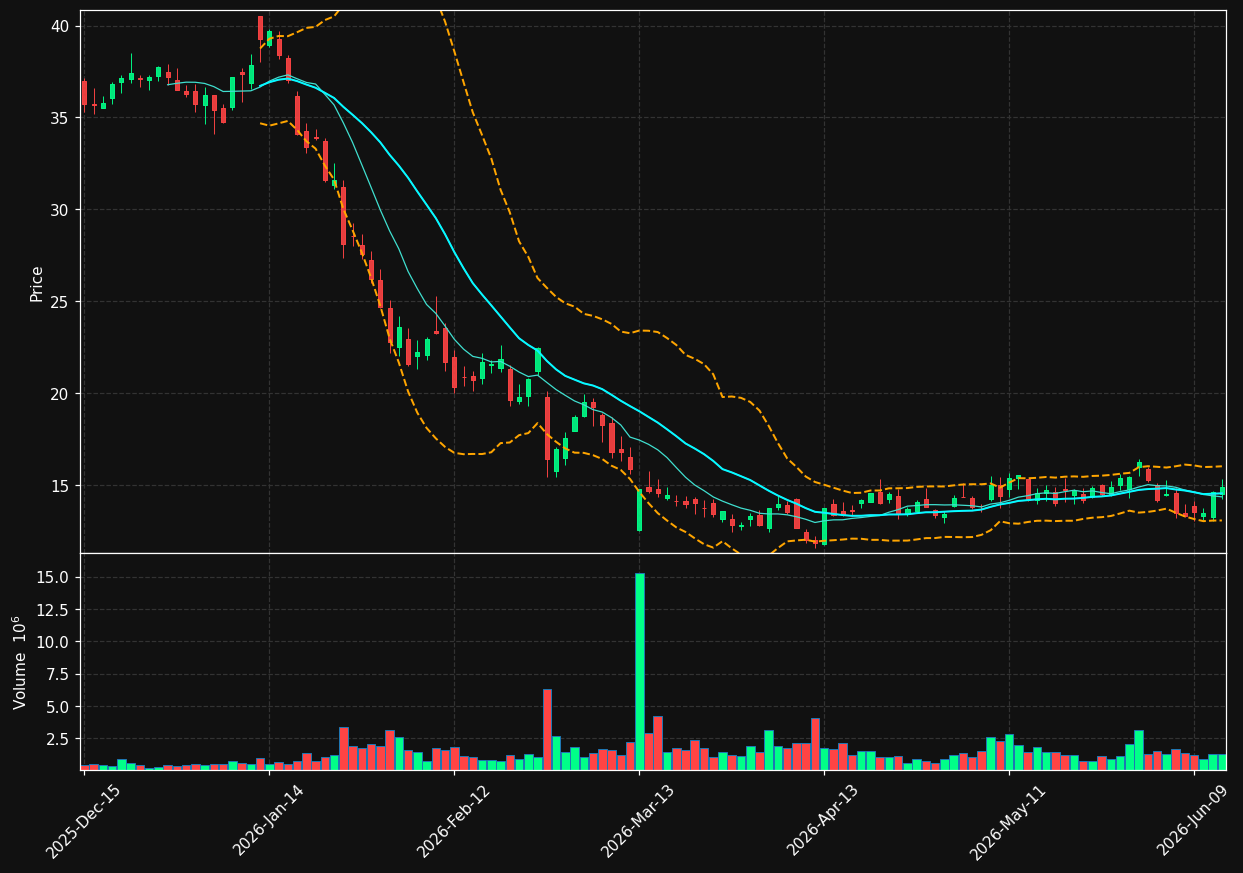Screen dimensions: 1243x873
Task: Click the Volume 10^6 axis label
Action: [x=20, y=662]
